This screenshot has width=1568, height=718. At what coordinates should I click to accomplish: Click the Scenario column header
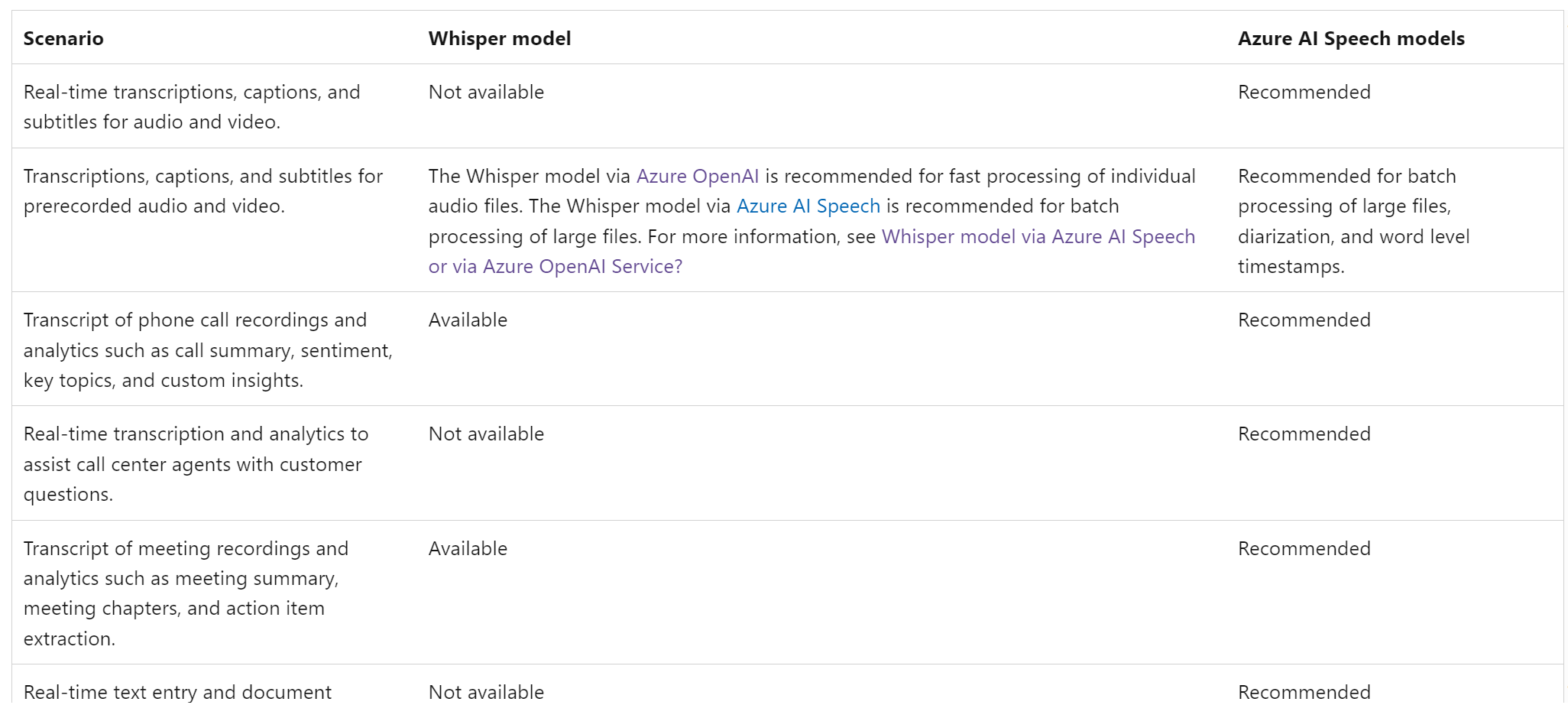63,39
